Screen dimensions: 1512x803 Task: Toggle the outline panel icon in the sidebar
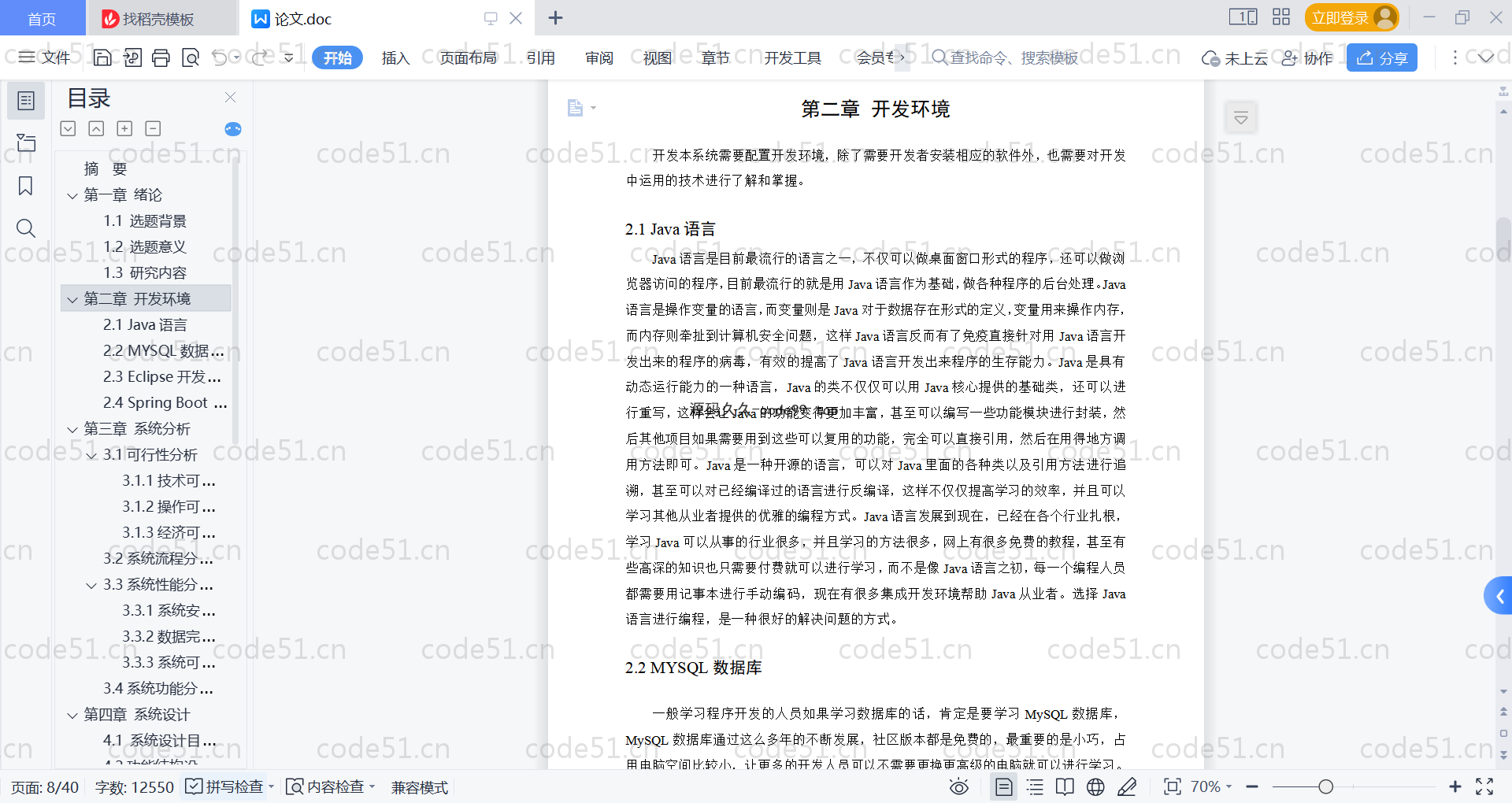coord(25,101)
